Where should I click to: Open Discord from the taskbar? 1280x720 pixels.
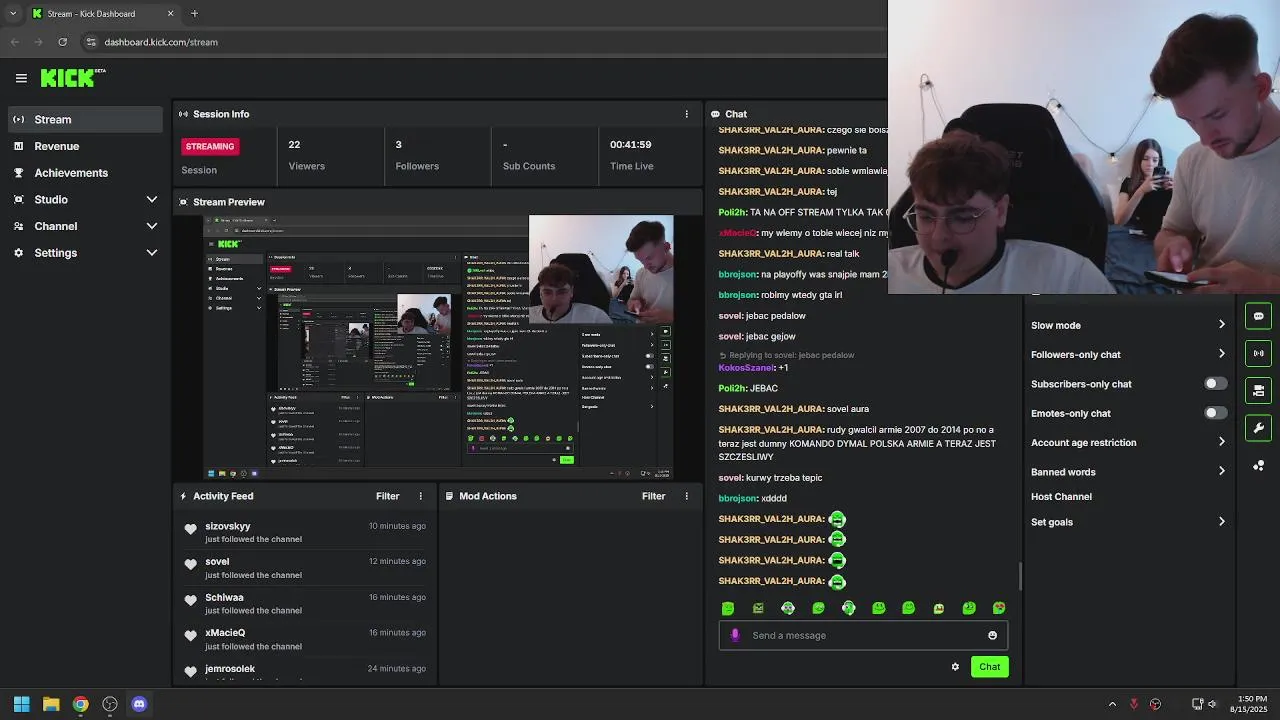[x=139, y=704]
